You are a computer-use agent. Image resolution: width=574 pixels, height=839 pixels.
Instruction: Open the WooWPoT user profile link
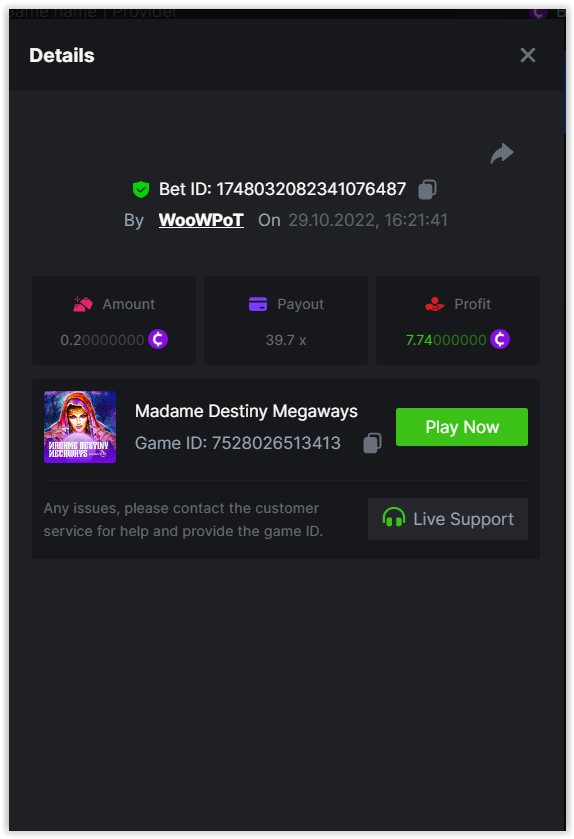click(201, 220)
